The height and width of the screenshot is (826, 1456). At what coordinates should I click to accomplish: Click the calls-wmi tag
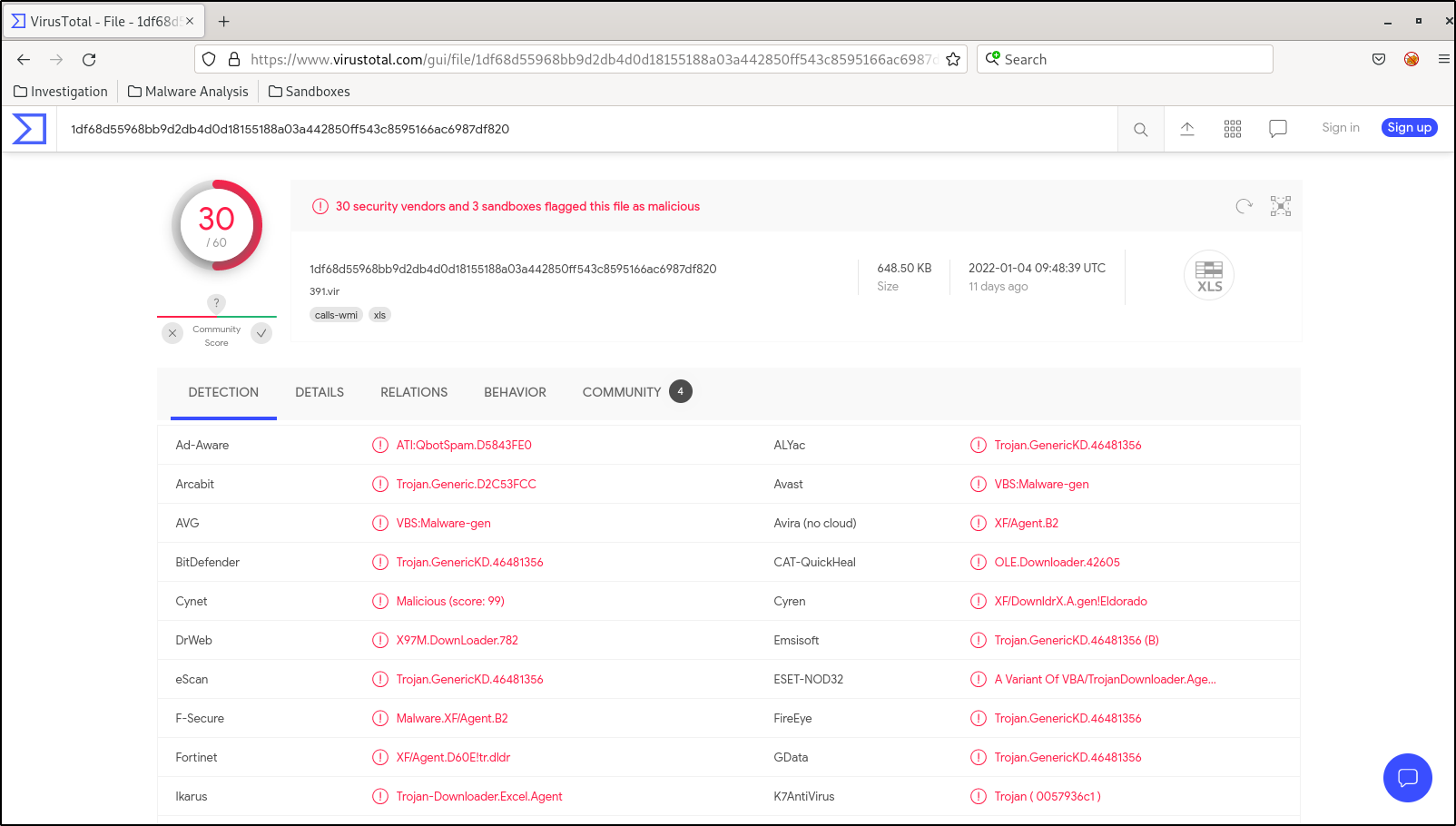[336, 315]
